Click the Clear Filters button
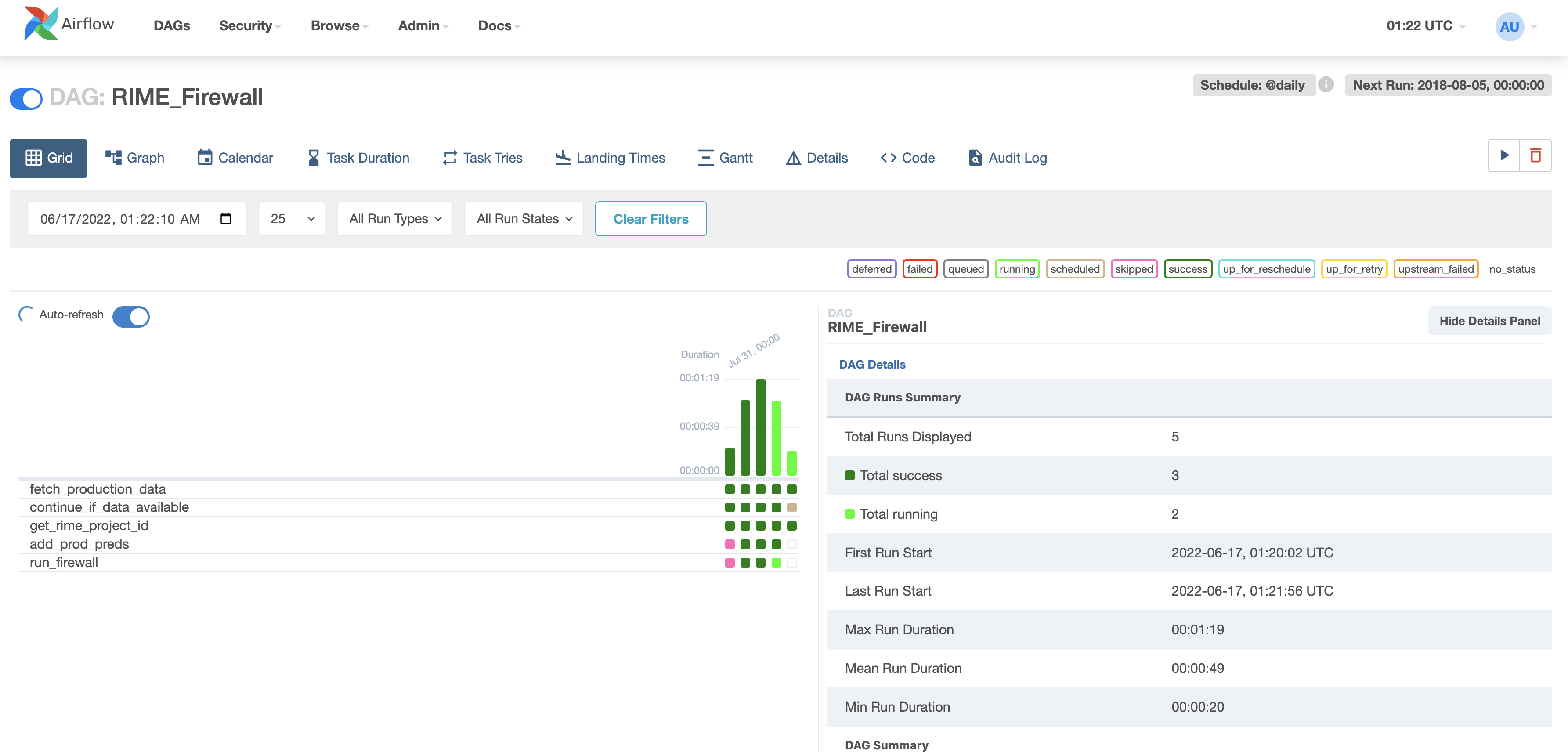 pos(650,219)
